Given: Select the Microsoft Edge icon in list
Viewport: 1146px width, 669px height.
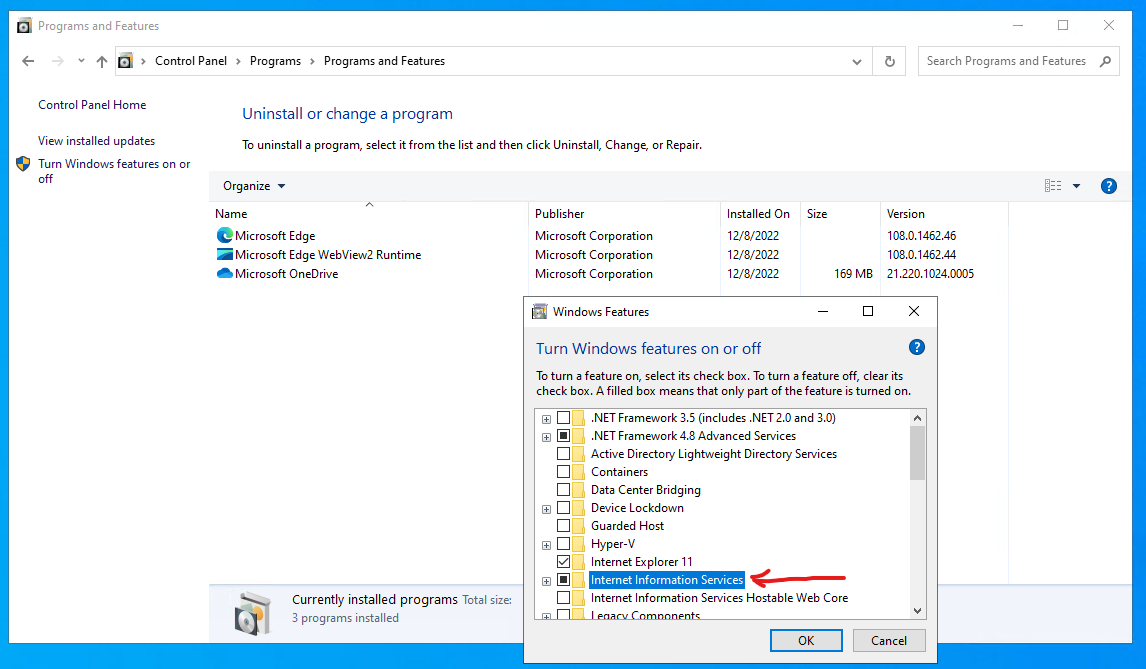Looking at the screenshot, I should coord(224,235).
